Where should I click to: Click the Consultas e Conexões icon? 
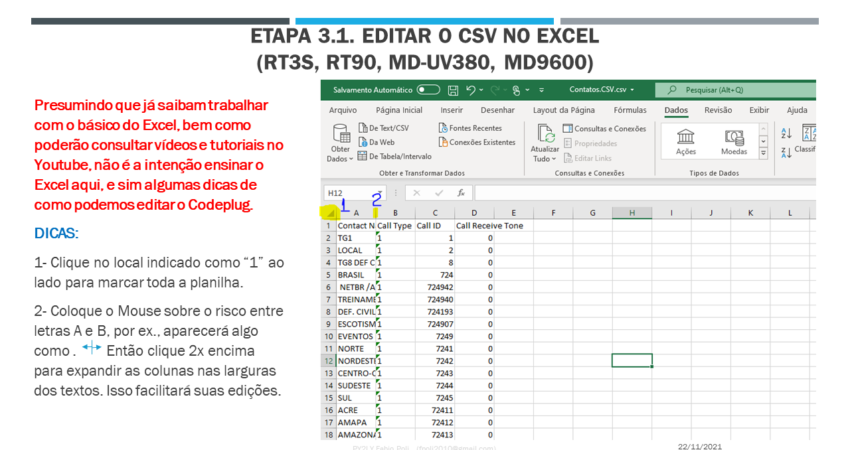(x=568, y=128)
